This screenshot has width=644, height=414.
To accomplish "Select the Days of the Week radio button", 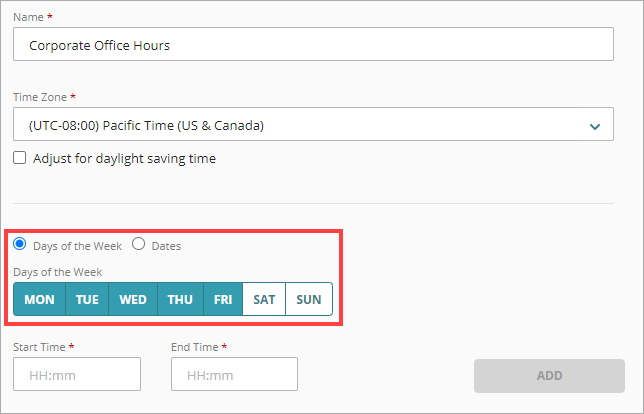I will [20, 244].
